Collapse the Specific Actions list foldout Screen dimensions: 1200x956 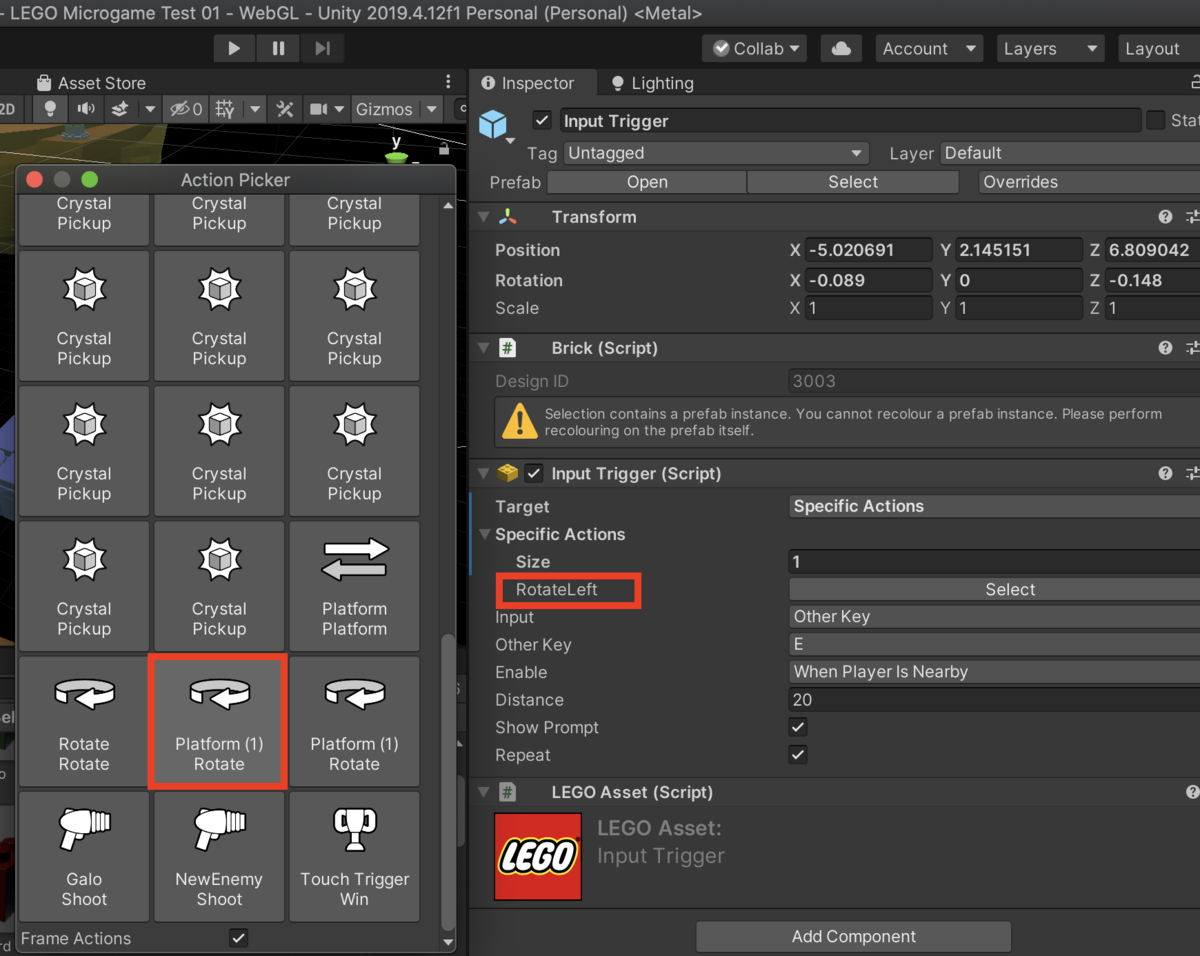coord(485,534)
